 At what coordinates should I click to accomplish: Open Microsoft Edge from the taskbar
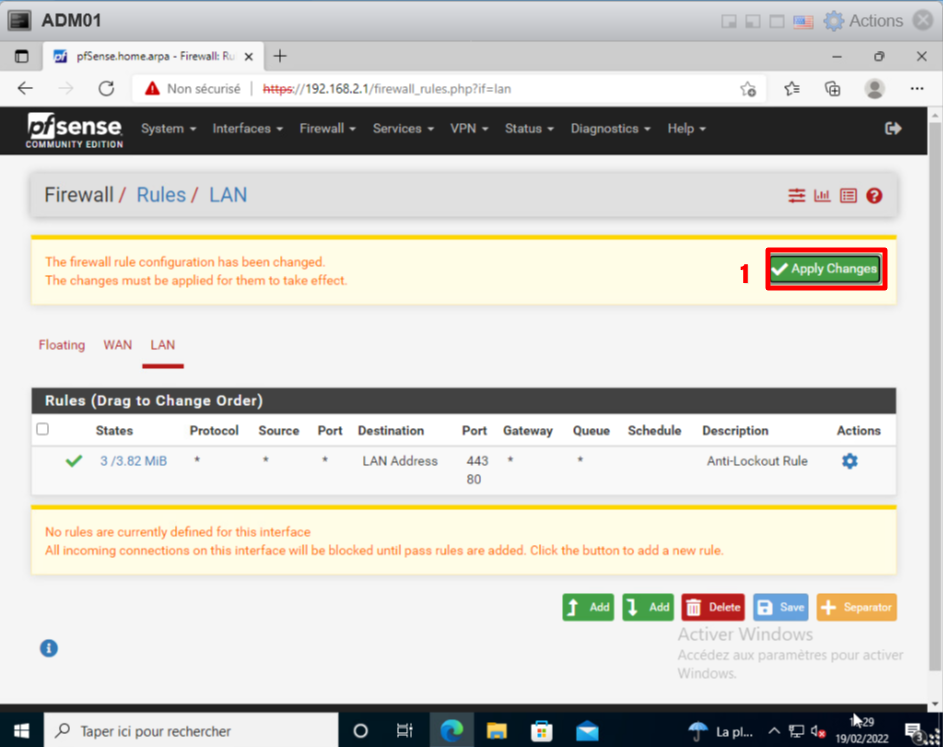click(x=451, y=730)
